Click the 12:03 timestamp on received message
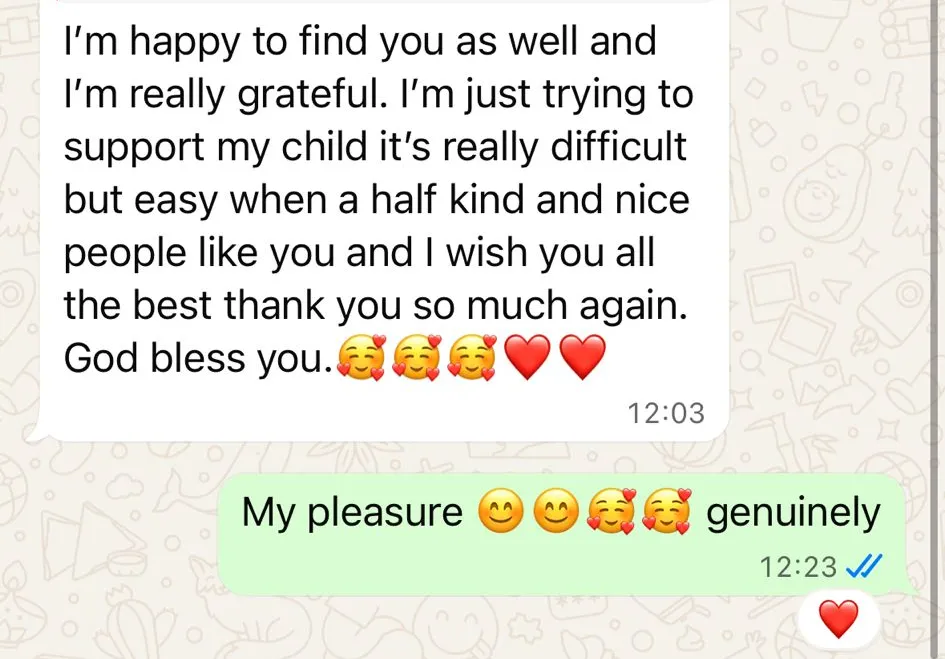 (665, 414)
